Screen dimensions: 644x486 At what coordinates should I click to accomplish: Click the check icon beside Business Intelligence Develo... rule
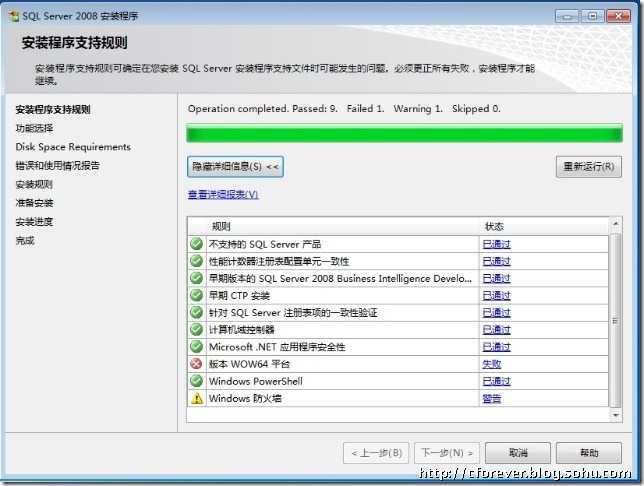(197, 278)
